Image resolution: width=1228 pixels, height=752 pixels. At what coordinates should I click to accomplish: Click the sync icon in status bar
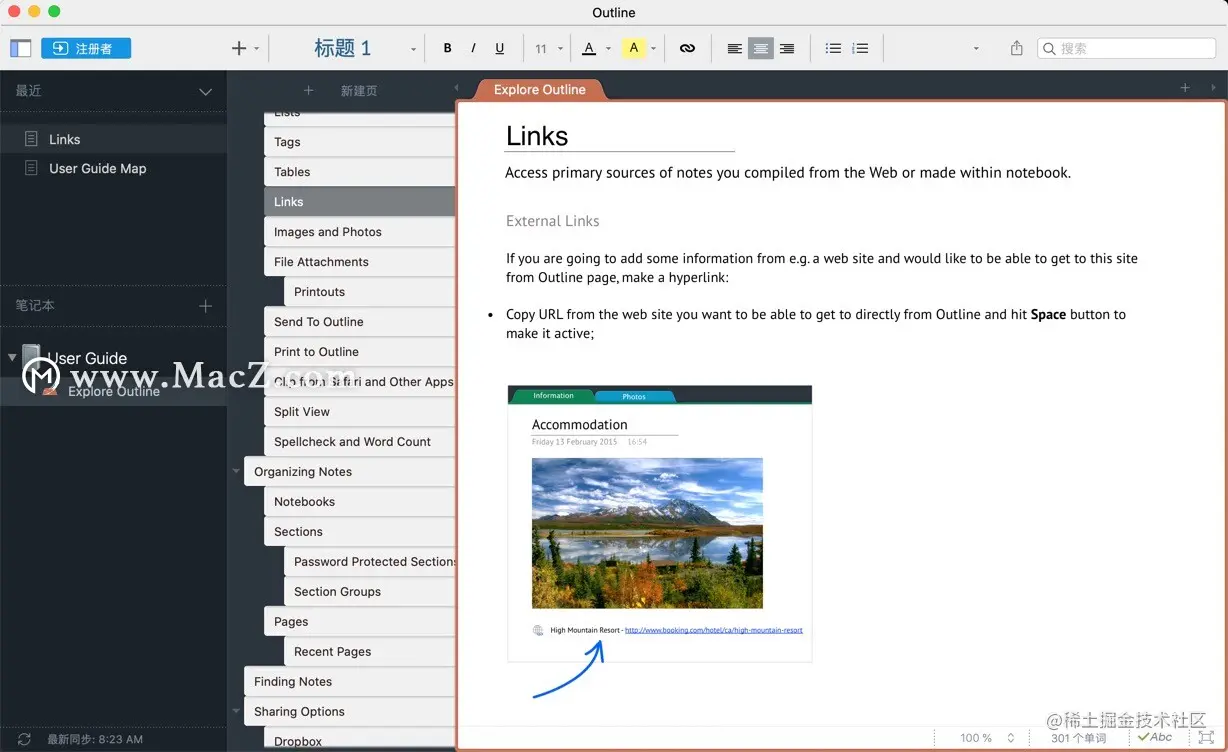[24, 739]
